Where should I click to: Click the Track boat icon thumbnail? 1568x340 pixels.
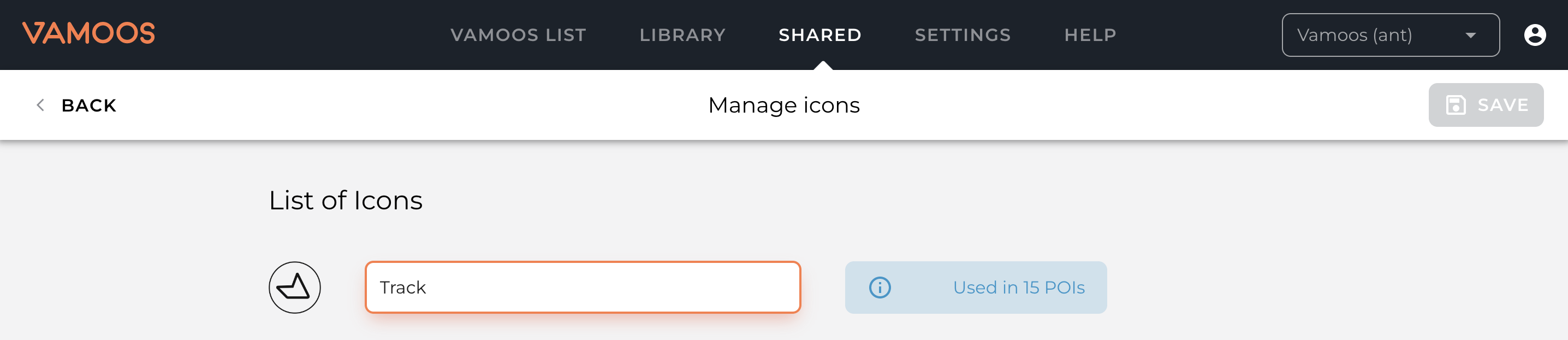coord(295,287)
